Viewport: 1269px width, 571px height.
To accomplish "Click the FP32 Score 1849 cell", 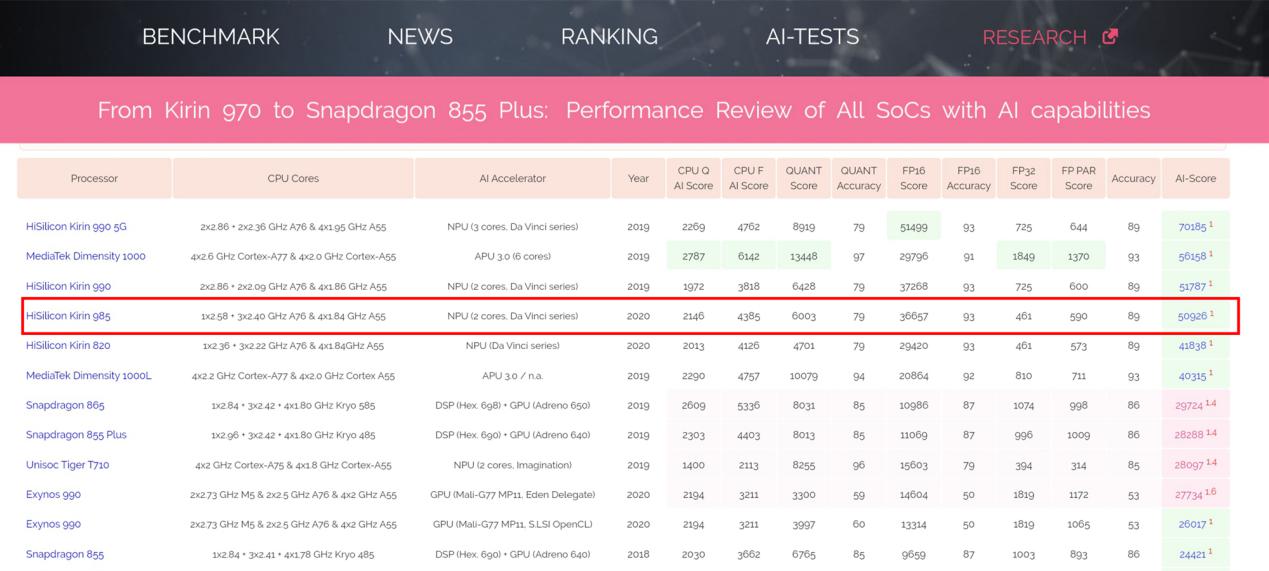I will coord(1023,256).
